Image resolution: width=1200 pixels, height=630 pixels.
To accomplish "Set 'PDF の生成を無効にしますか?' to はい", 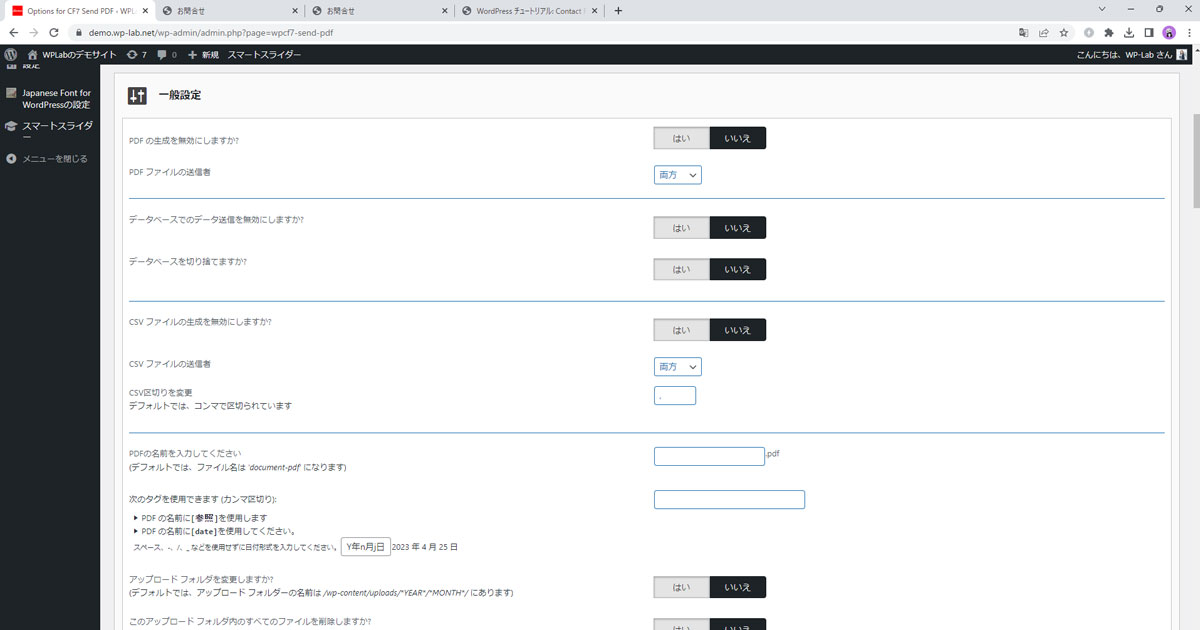I will (681, 138).
